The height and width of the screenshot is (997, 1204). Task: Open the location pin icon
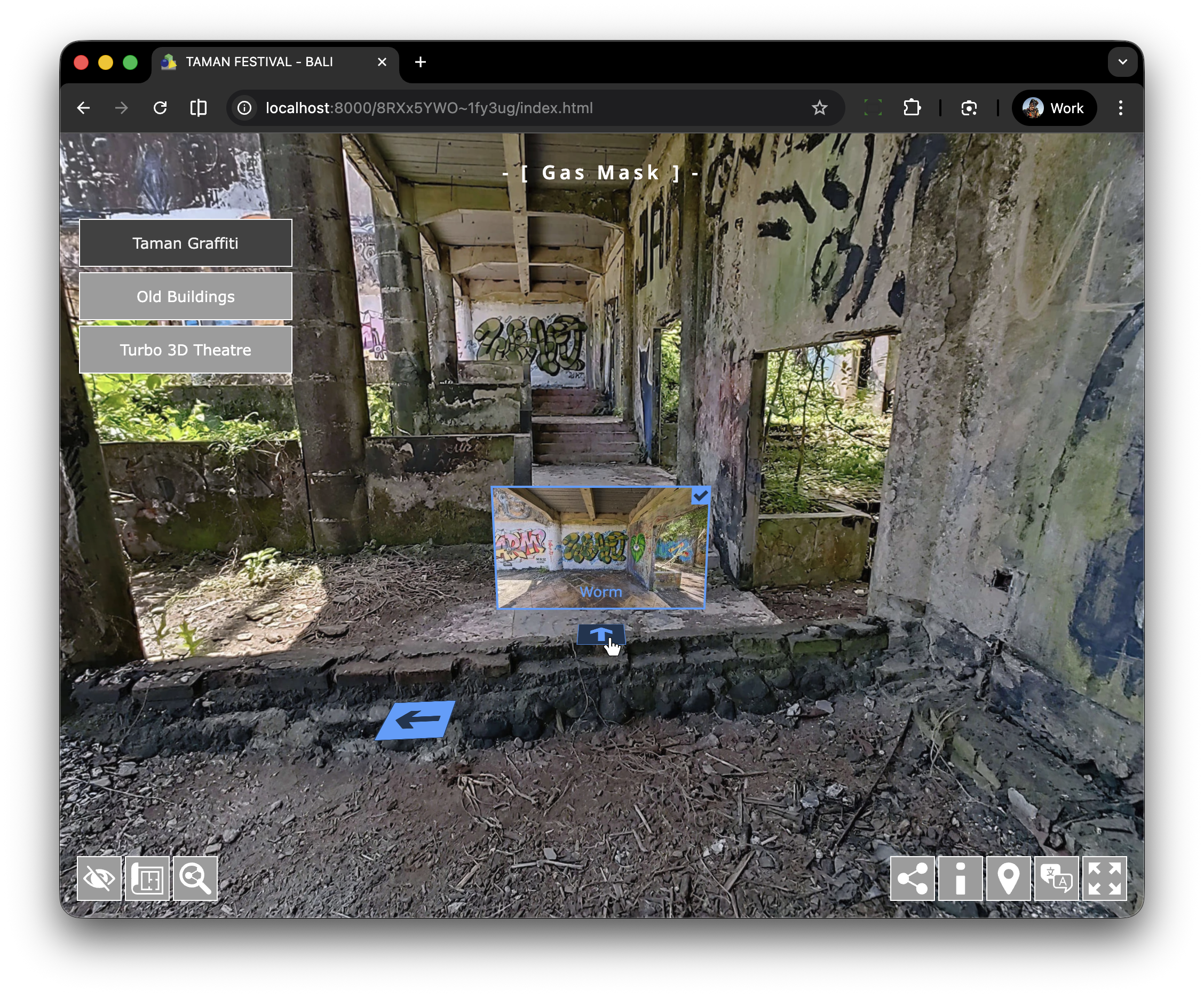[1008, 878]
